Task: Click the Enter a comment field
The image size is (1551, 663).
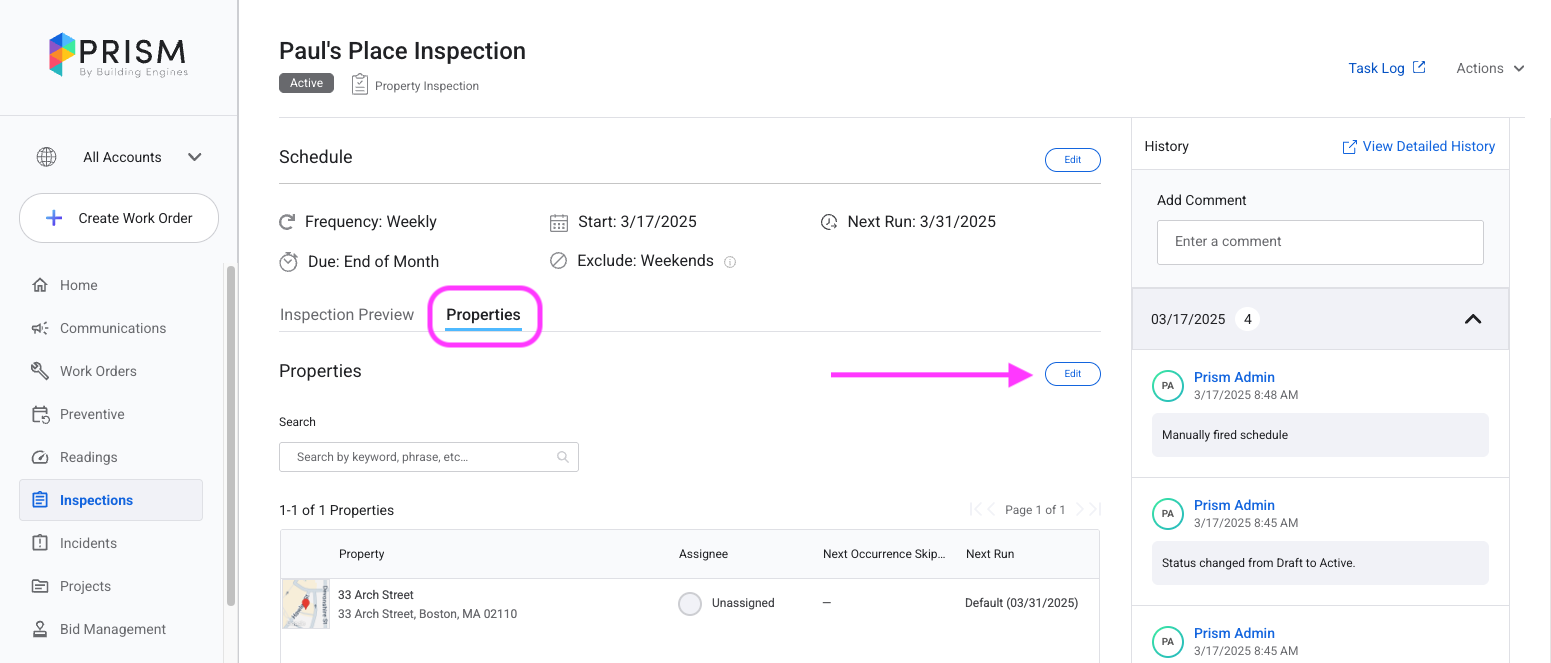Action: tap(1320, 242)
